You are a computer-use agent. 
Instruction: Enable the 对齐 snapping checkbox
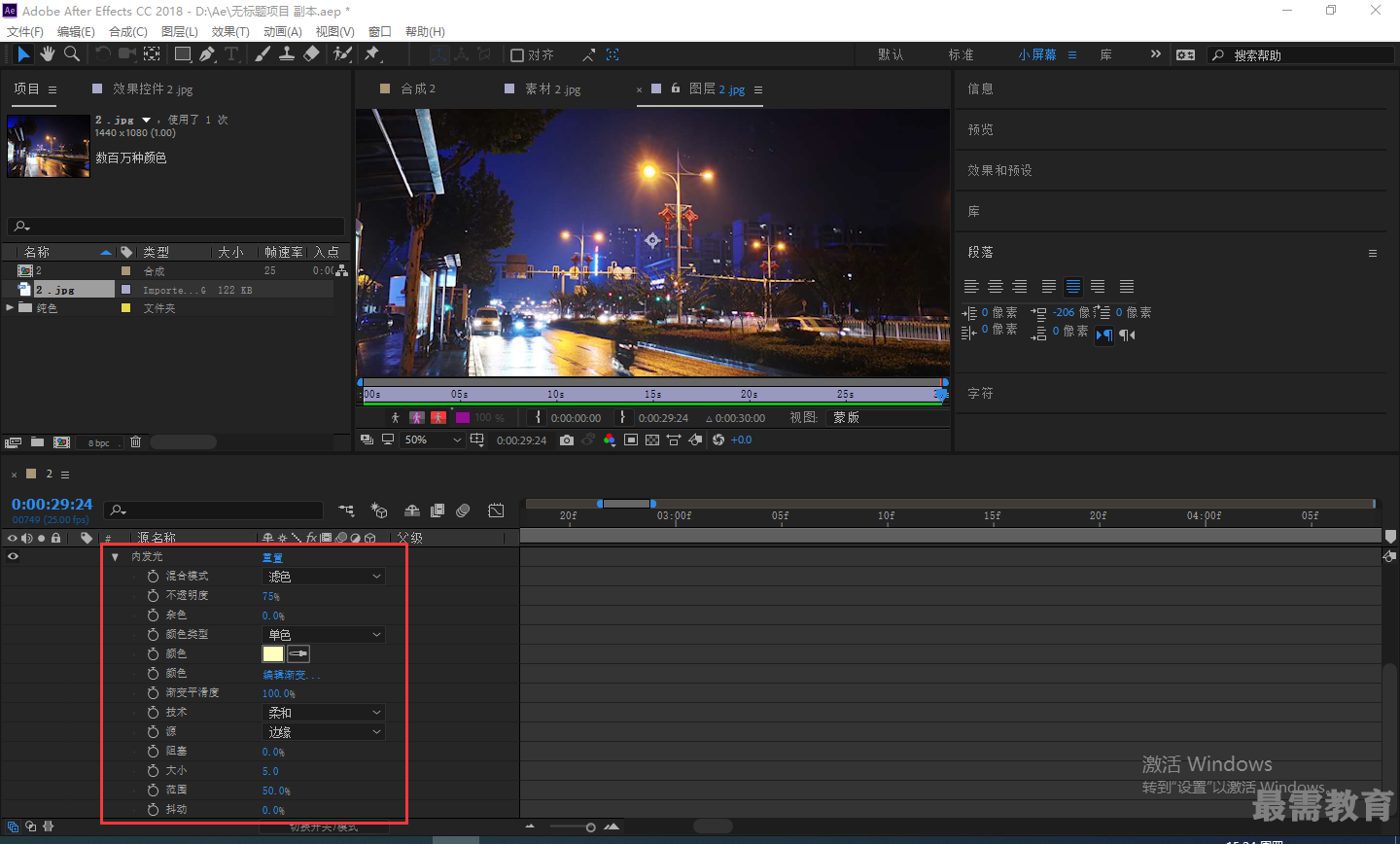pyautogui.click(x=517, y=55)
